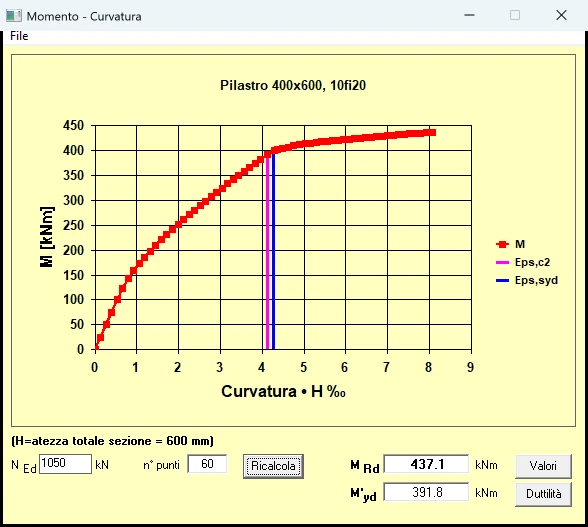Click the 'Eps,c2' legend text
This screenshot has height=527, width=588.
click(x=532, y=263)
